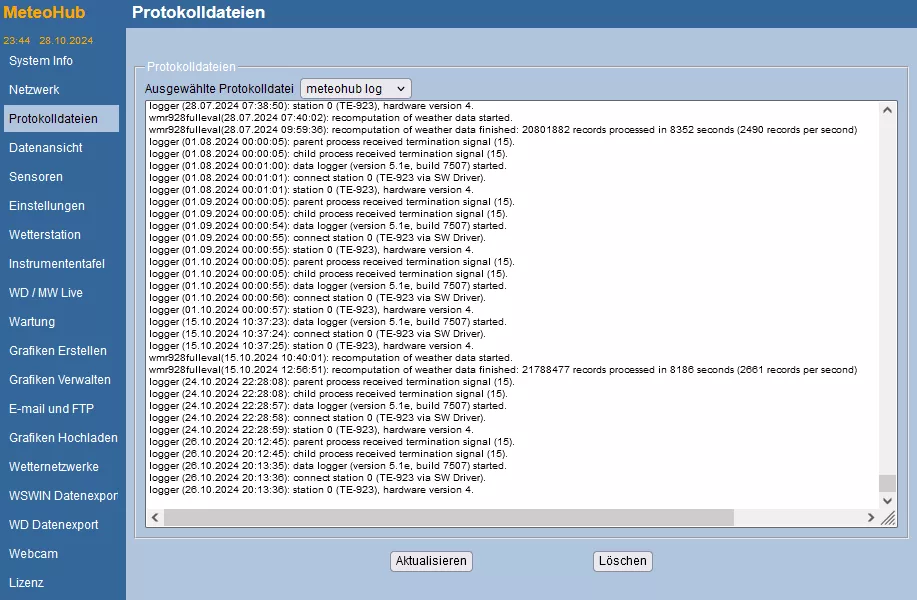Screen dimensions: 917x600
Task: Open E-mail und FTP settings
Action: 51,409
